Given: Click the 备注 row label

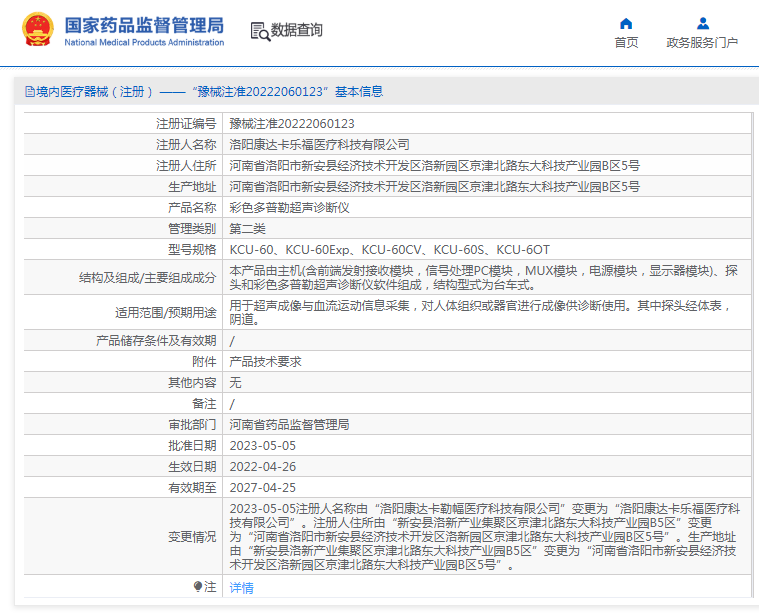Looking at the screenshot, I should point(204,404).
